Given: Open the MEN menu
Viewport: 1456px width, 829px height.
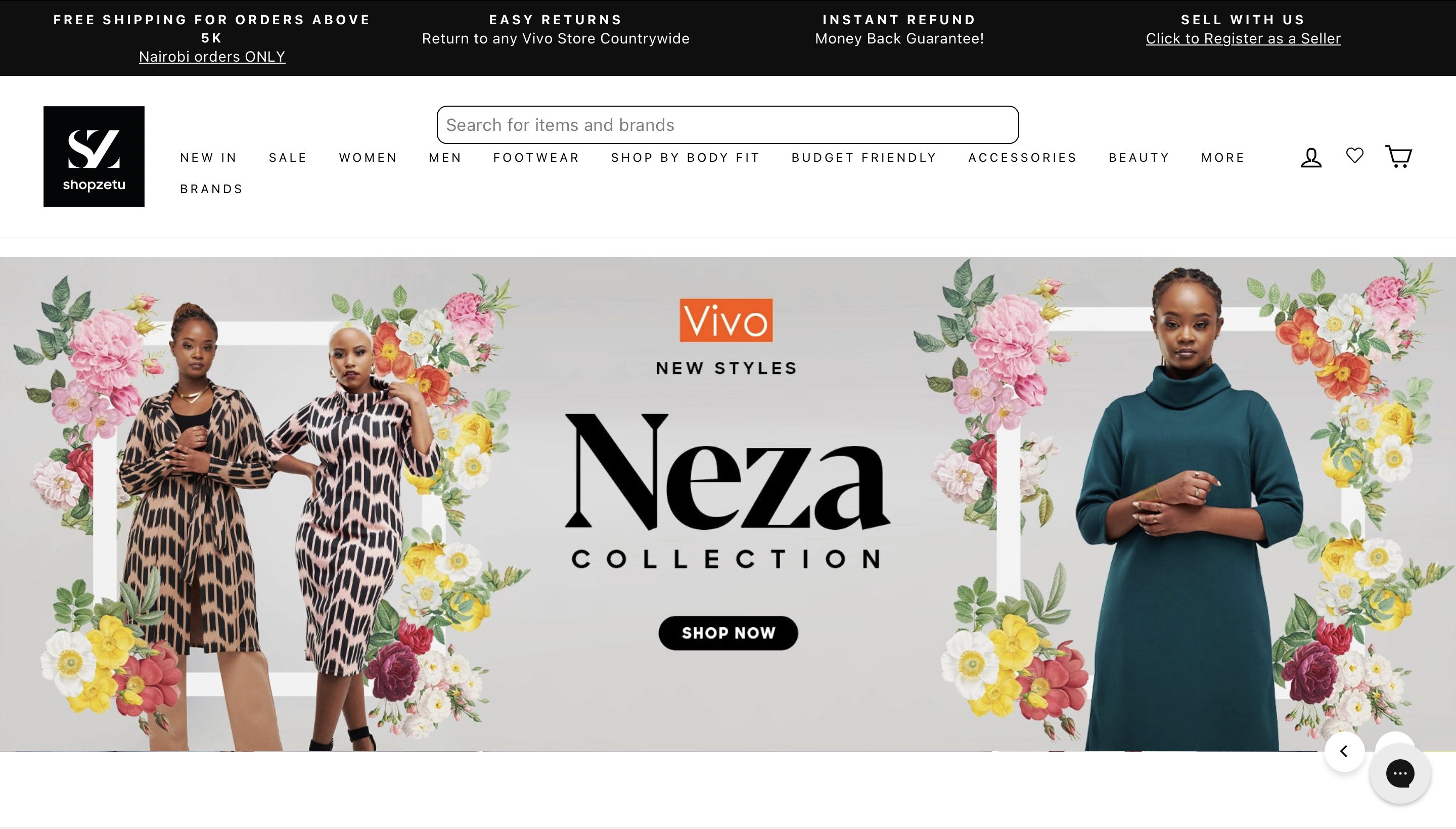Looking at the screenshot, I should point(445,158).
